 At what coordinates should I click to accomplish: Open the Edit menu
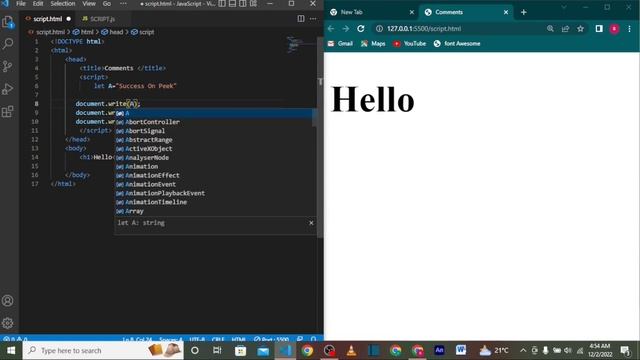coord(38,4)
